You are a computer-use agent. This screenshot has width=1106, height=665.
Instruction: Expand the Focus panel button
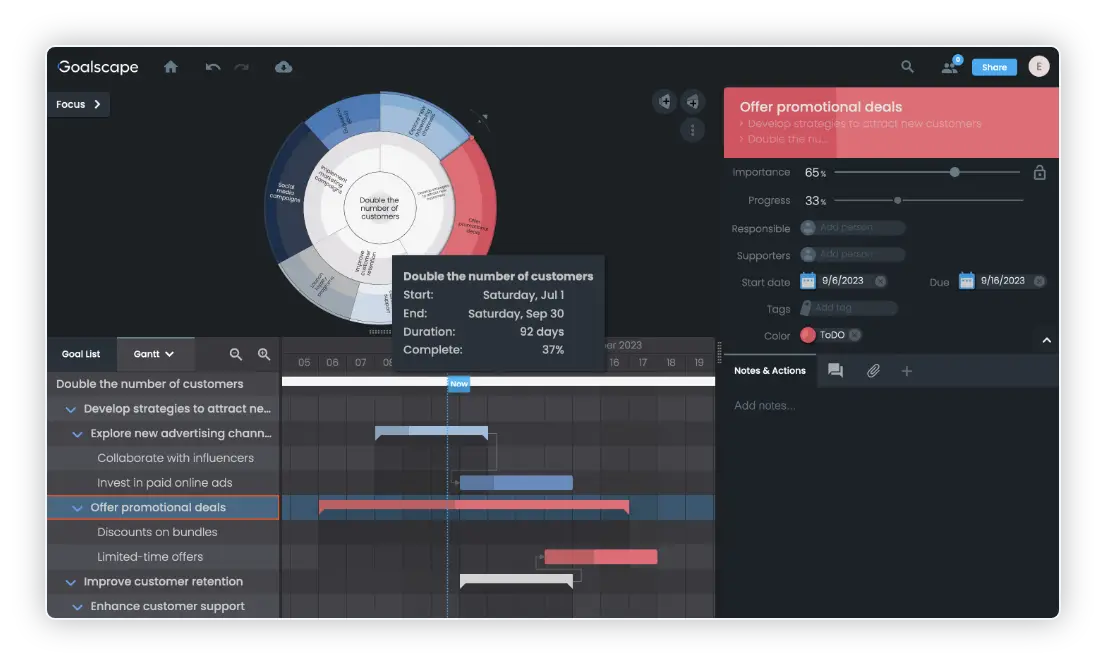coord(78,104)
